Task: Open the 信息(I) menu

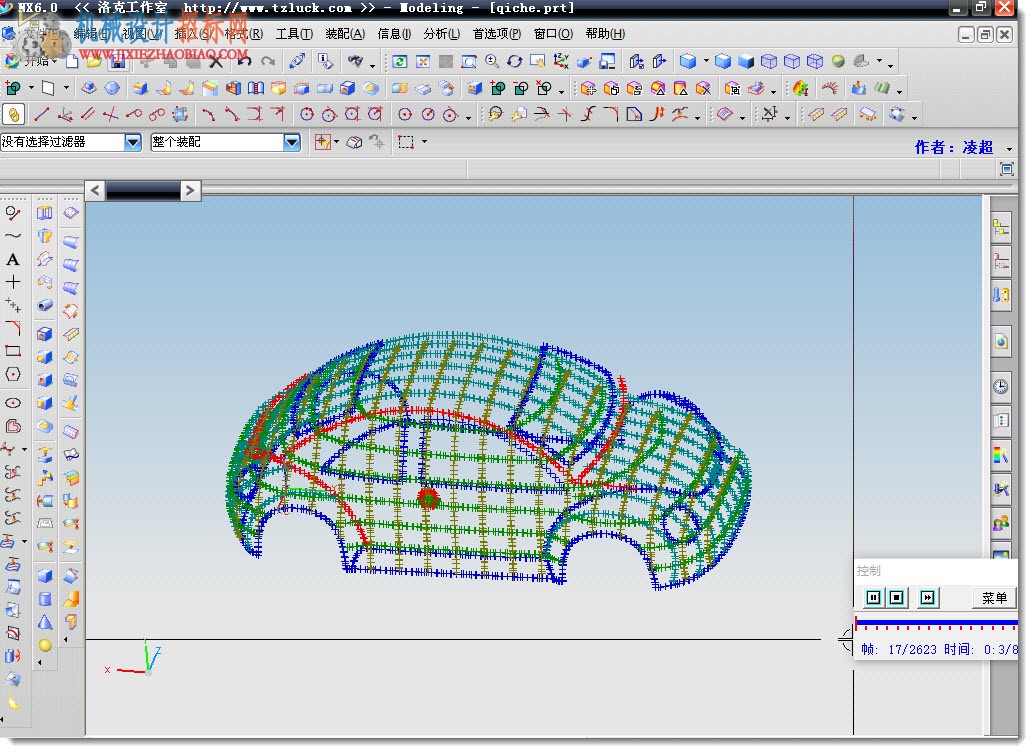Action: (394, 34)
